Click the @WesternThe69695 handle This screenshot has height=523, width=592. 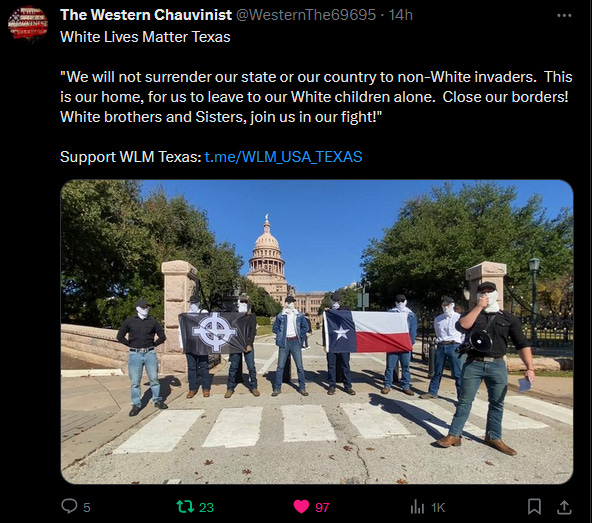click(306, 15)
